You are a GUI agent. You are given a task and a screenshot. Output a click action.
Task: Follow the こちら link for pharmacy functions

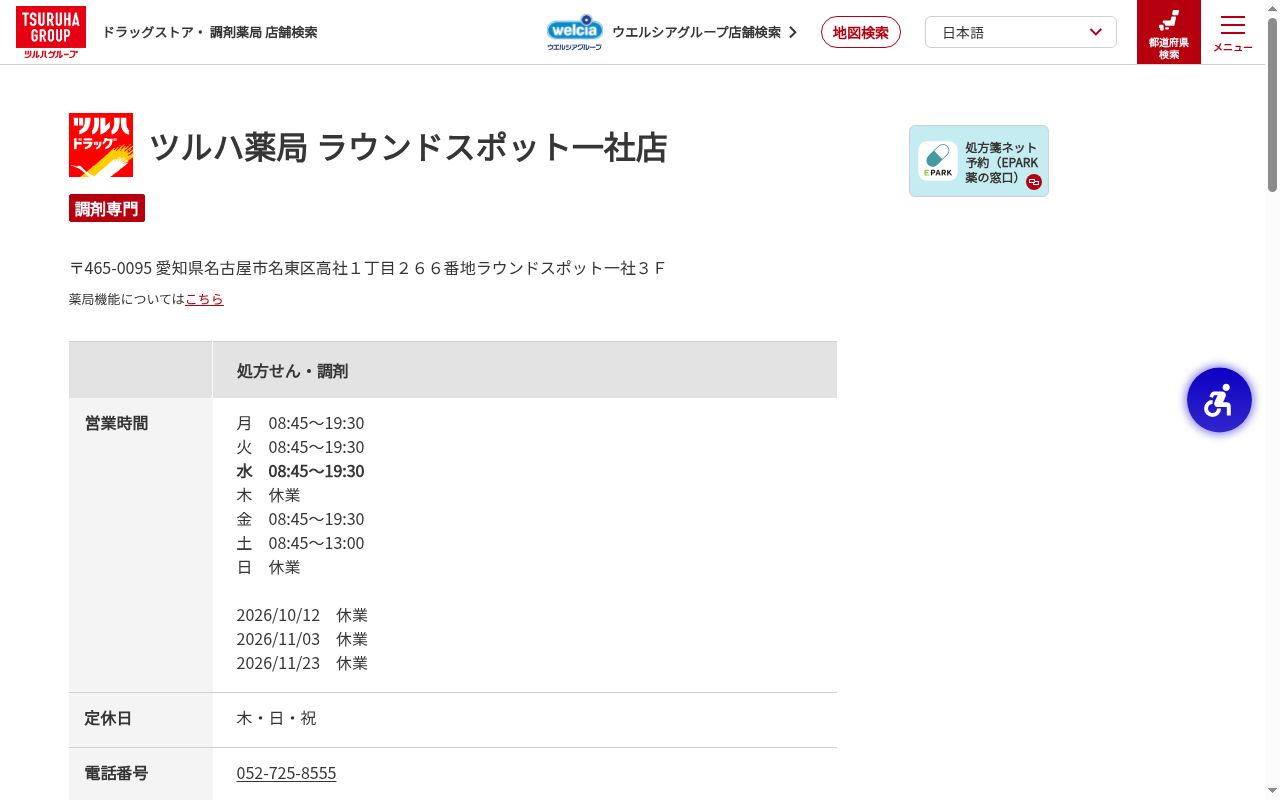[x=204, y=299]
